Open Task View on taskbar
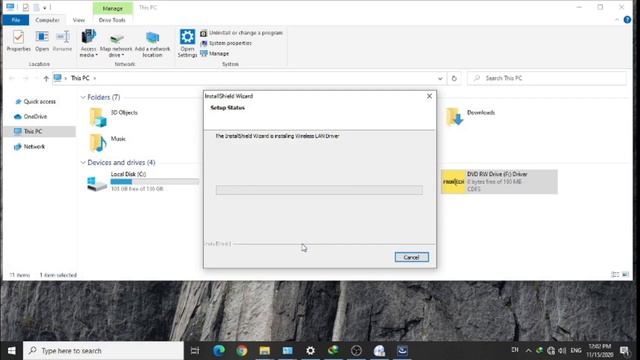This screenshot has height=360, width=640. coord(195,351)
